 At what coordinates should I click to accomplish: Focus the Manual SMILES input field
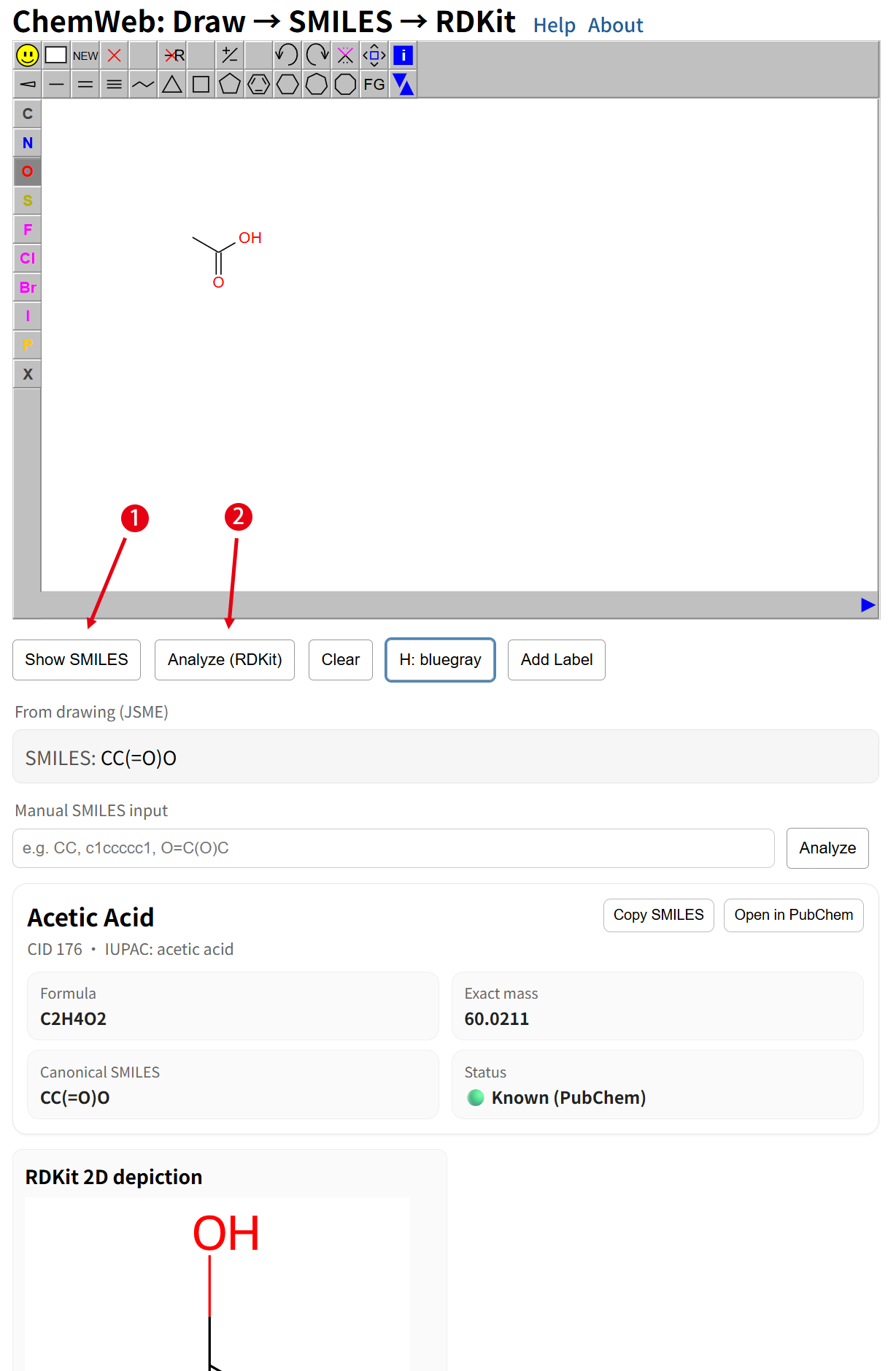click(393, 848)
